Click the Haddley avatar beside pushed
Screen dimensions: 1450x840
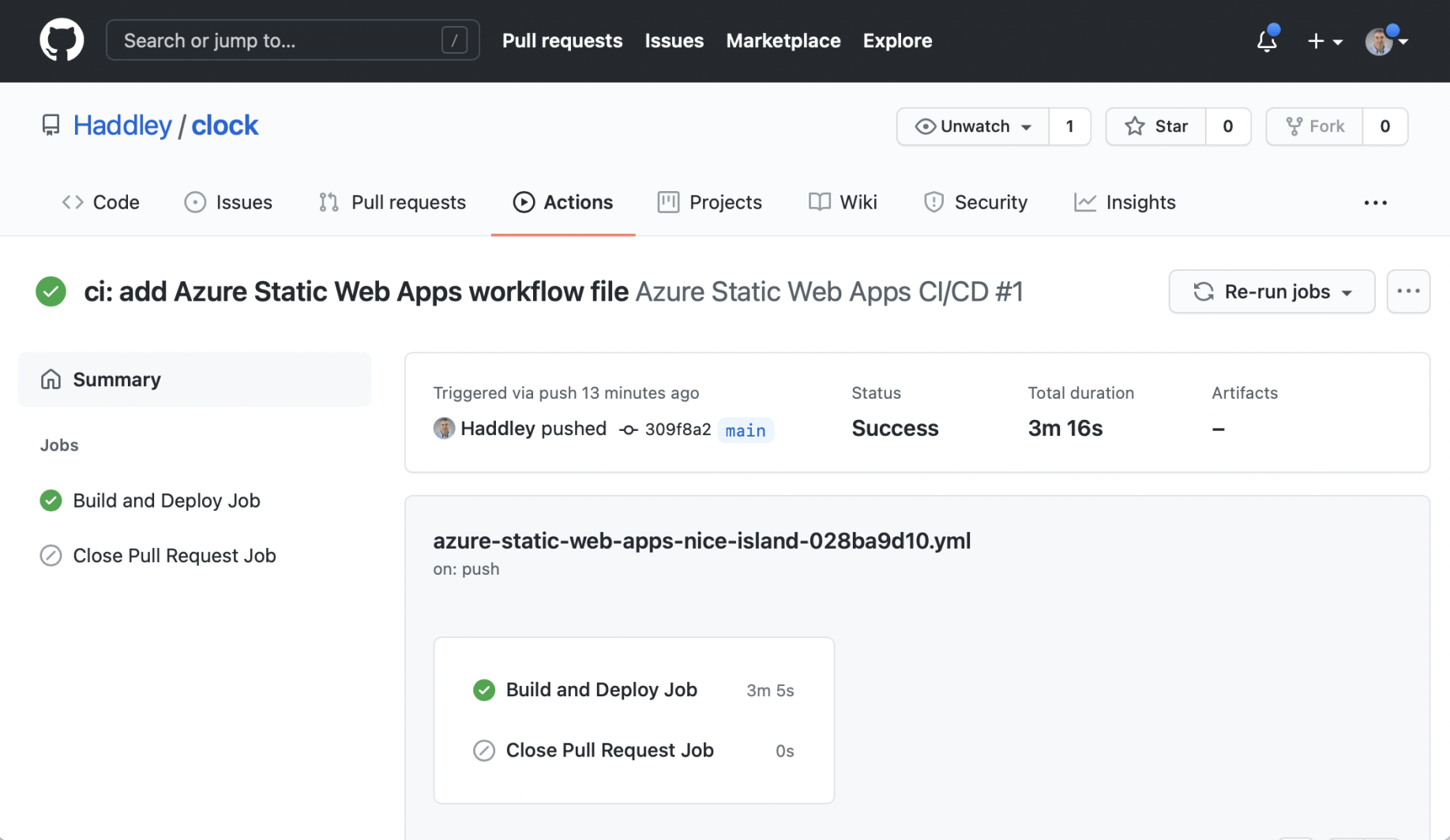444,429
